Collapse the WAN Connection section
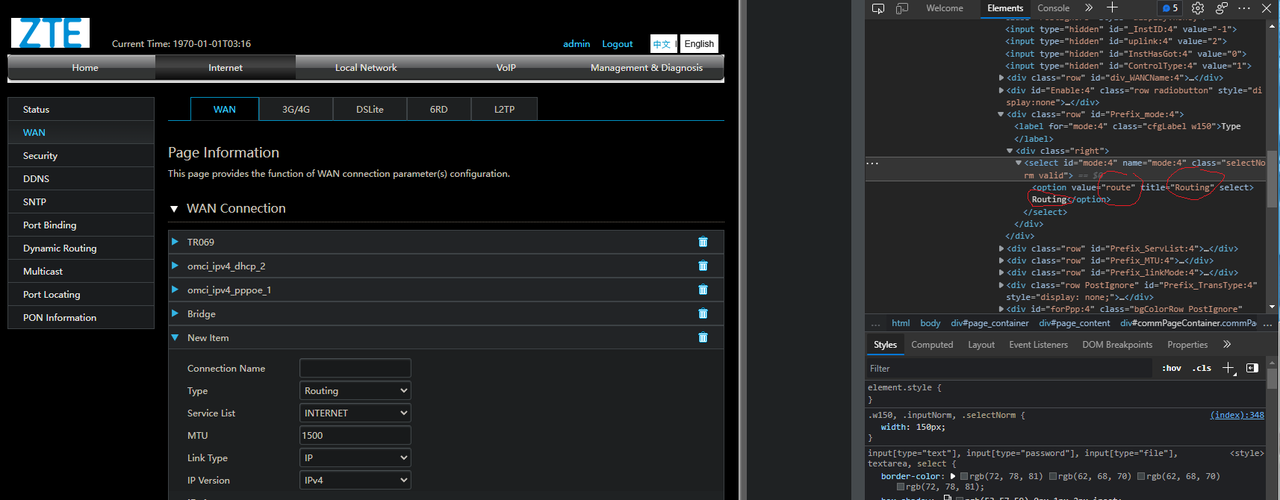The image size is (1280, 500). coord(174,209)
